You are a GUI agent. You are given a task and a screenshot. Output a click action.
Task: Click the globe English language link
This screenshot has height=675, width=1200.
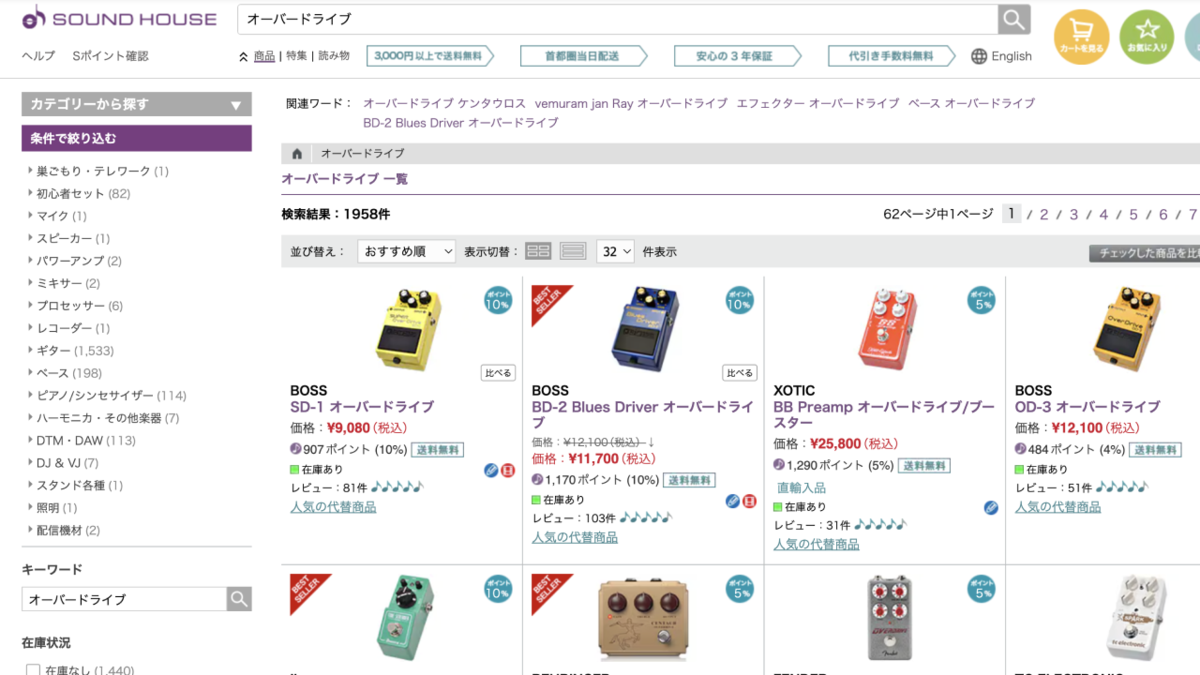click(1002, 56)
